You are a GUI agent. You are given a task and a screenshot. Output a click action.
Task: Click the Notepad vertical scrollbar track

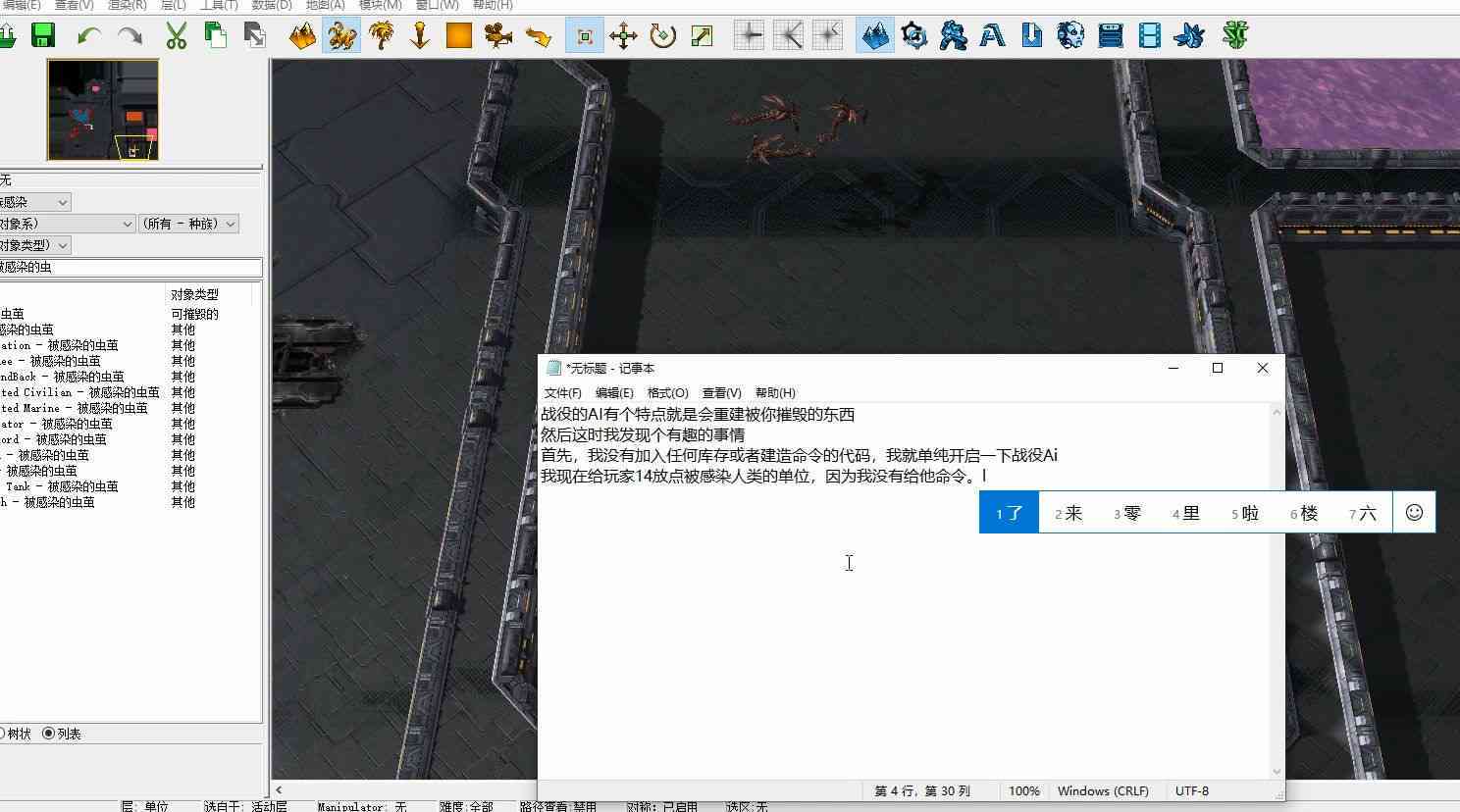1277,591
